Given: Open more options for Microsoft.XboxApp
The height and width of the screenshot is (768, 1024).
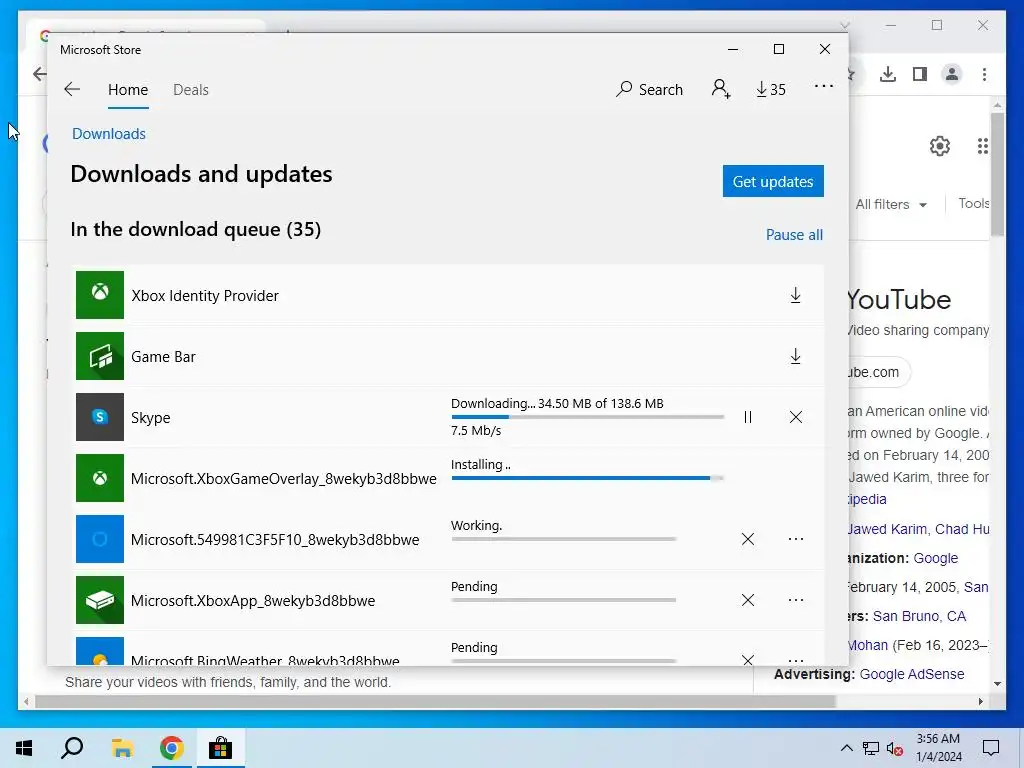Looking at the screenshot, I should 795,600.
